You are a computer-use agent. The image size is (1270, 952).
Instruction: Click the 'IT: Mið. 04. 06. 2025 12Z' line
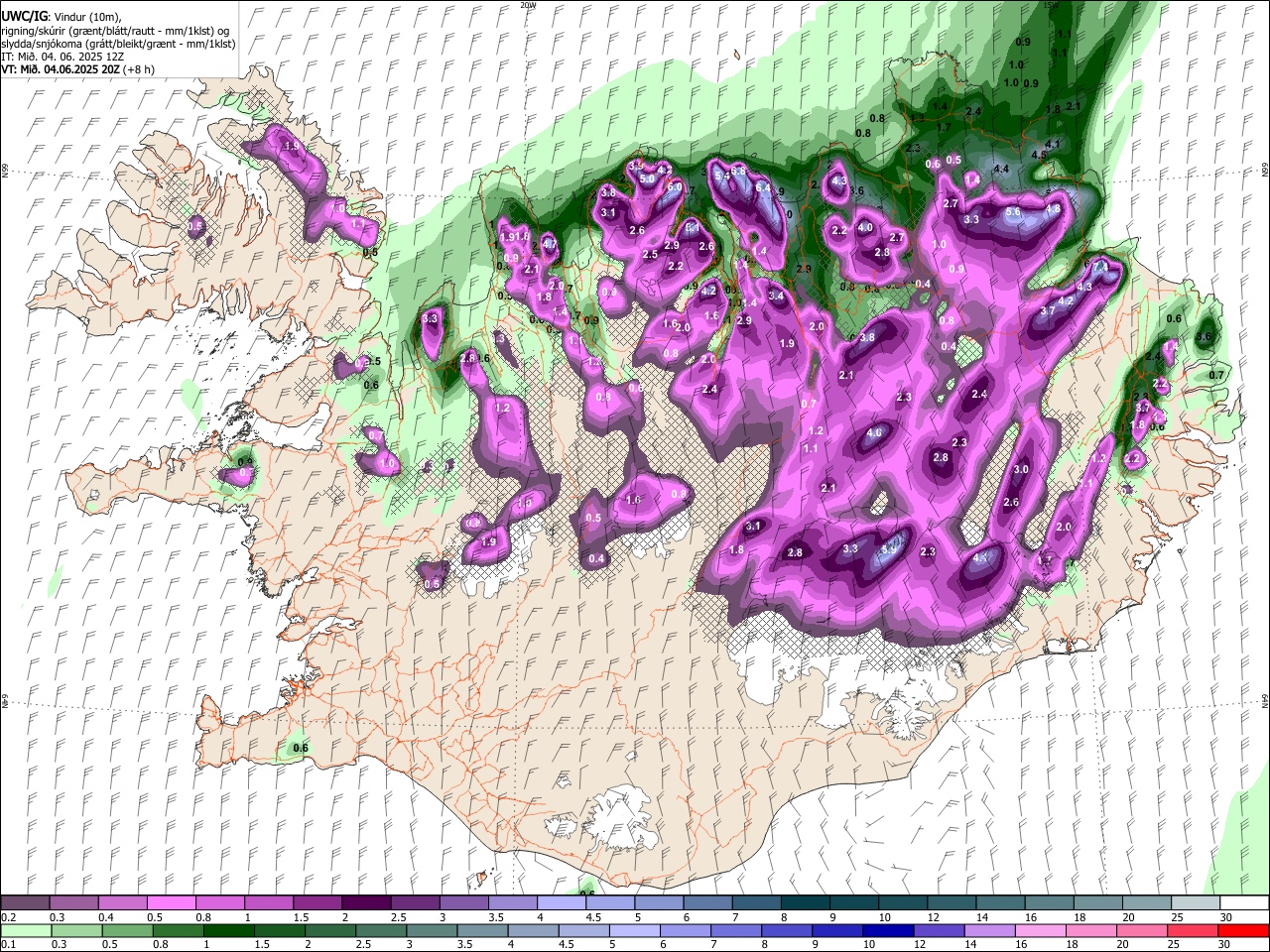point(63,57)
